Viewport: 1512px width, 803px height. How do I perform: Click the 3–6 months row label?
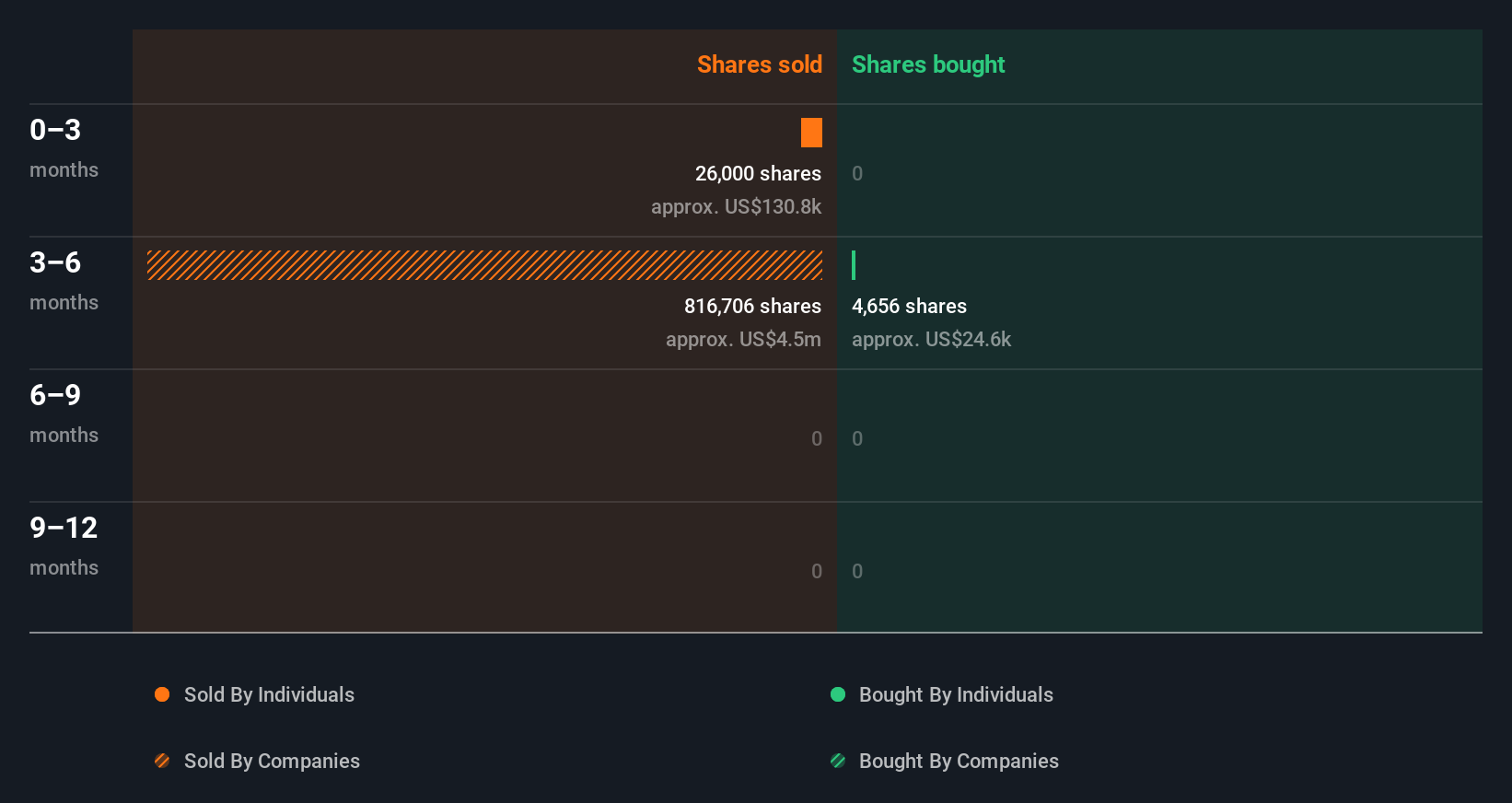(x=64, y=280)
